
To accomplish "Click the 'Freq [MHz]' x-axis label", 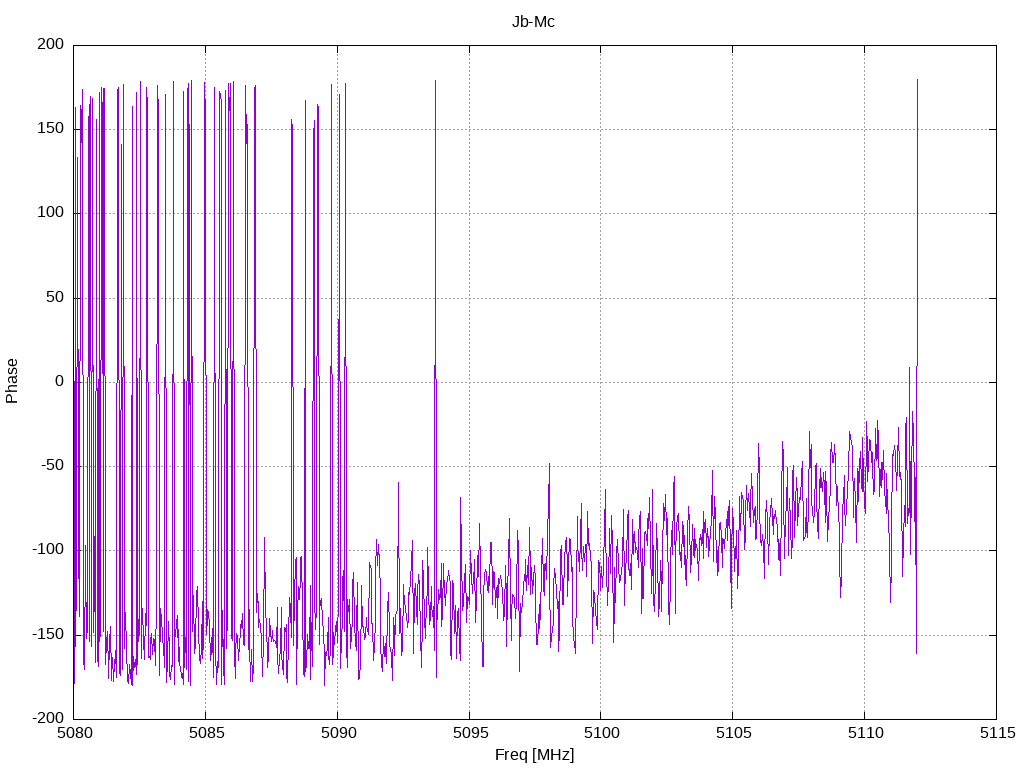I will click(x=534, y=755).
